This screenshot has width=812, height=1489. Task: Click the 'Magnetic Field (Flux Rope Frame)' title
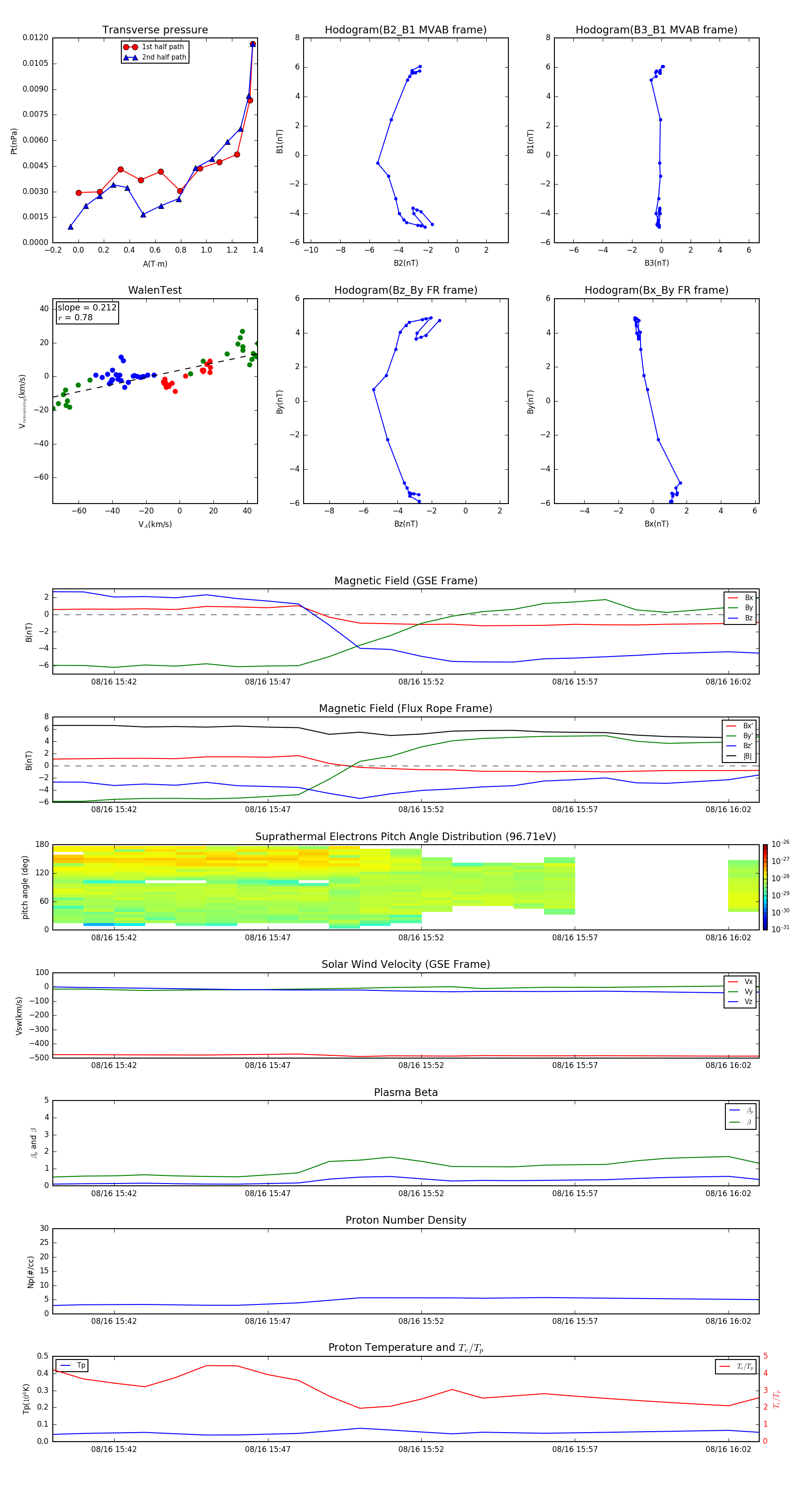click(x=406, y=709)
